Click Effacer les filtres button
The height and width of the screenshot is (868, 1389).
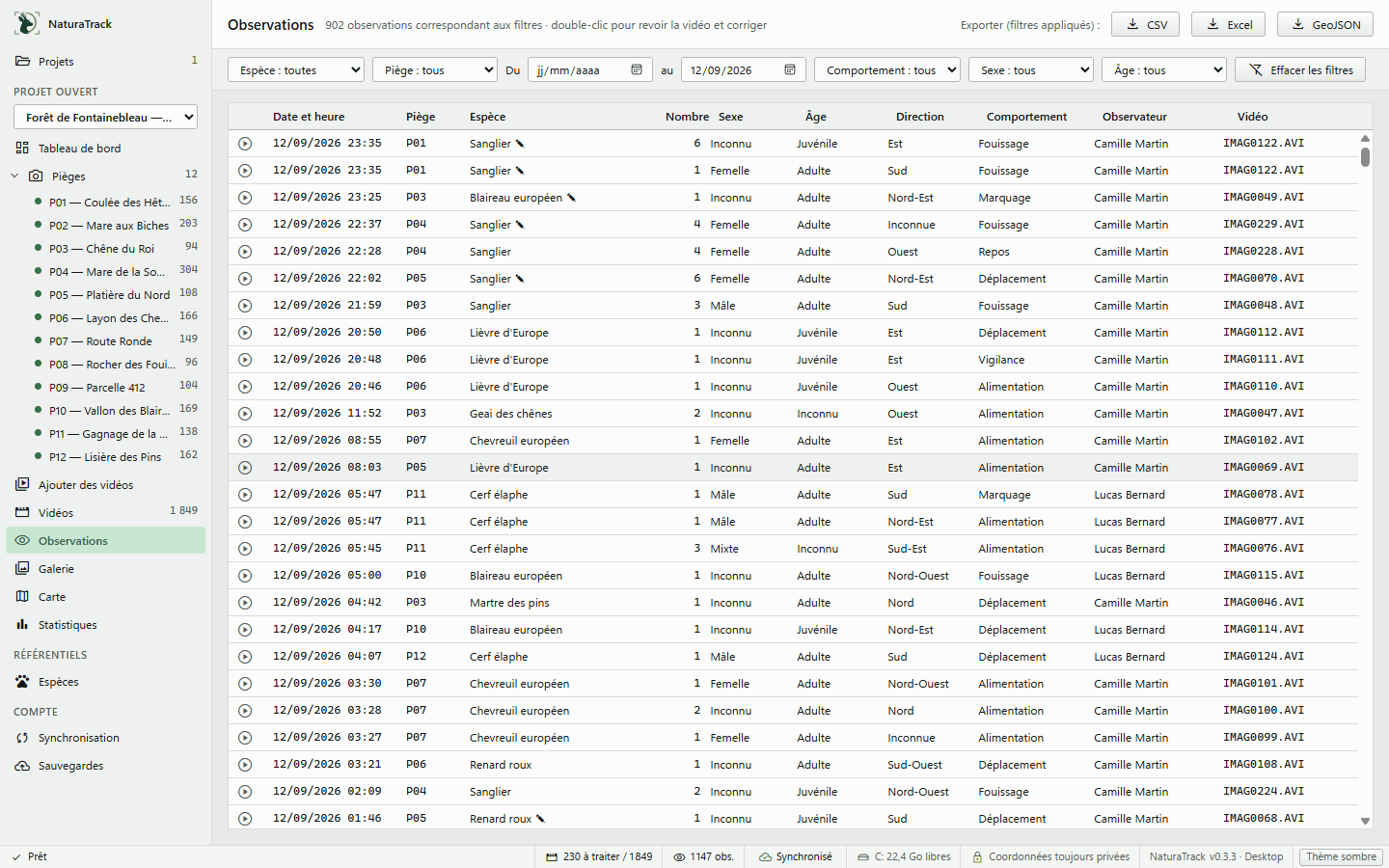click(x=1300, y=70)
